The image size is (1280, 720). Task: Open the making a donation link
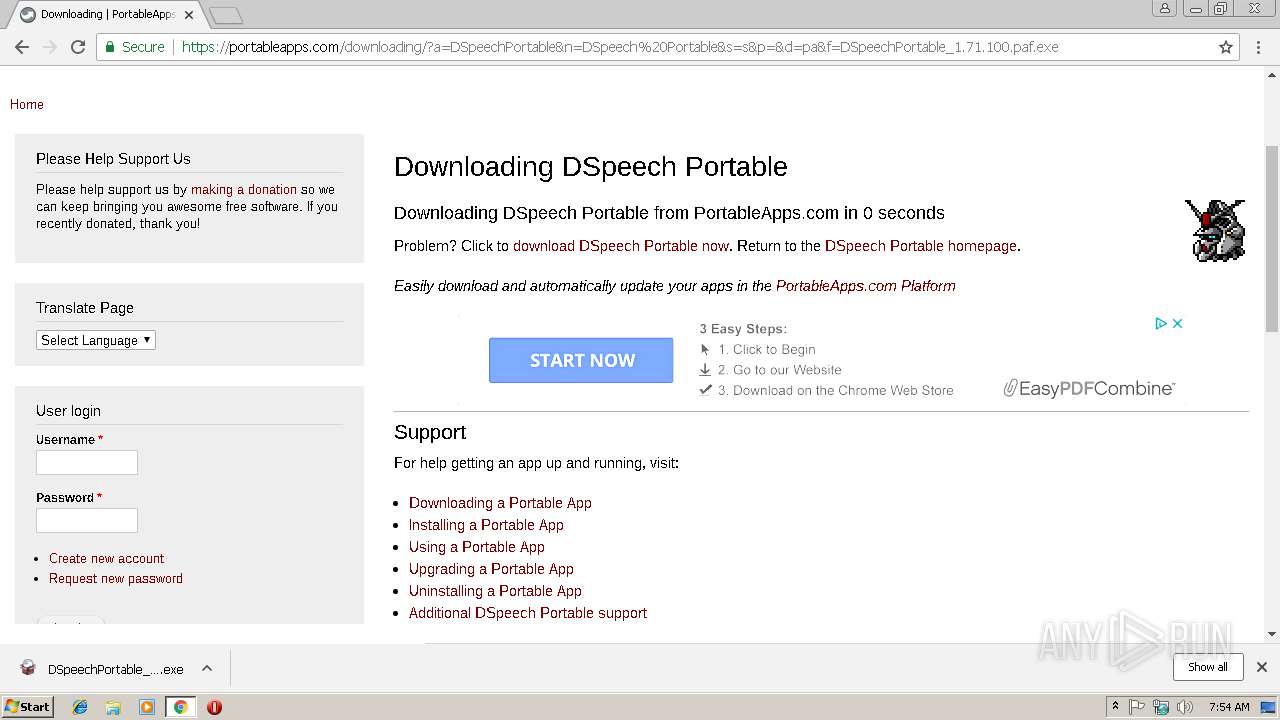(244, 189)
